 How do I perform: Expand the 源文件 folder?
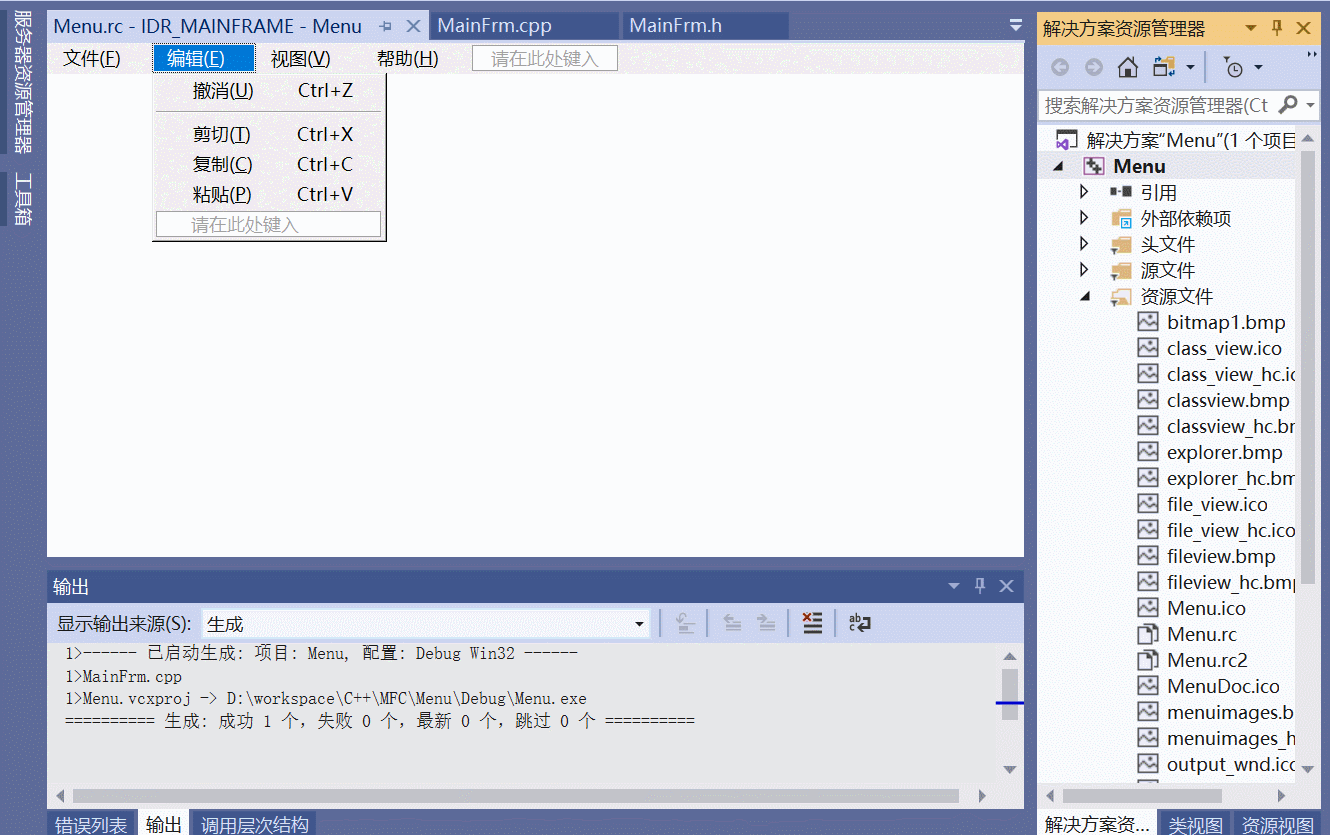[x=1085, y=270]
